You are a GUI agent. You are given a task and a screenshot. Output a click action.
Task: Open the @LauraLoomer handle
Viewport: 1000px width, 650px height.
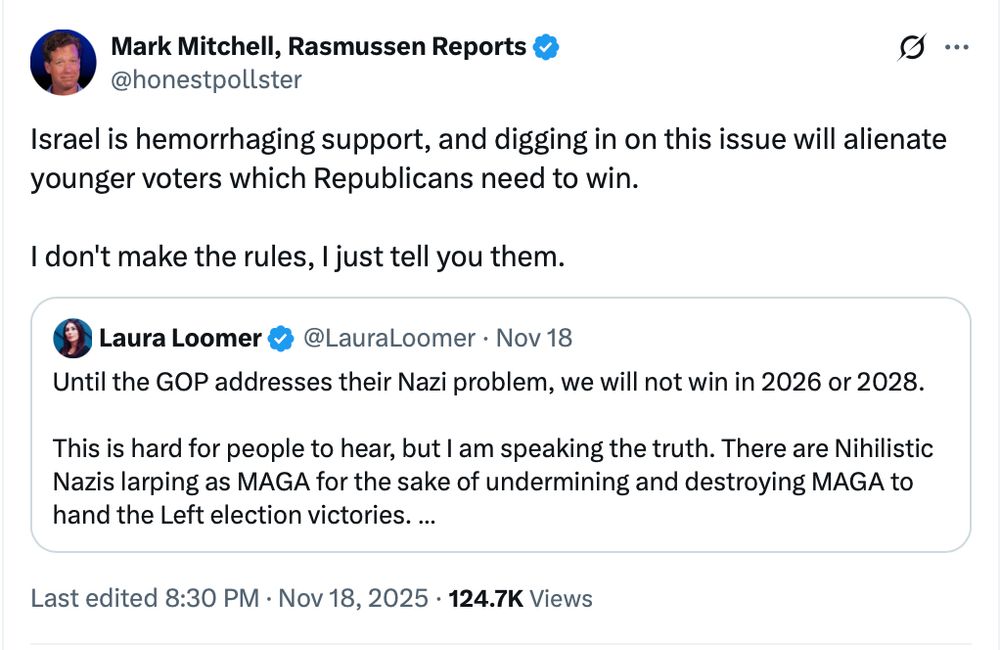click(388, 338)
